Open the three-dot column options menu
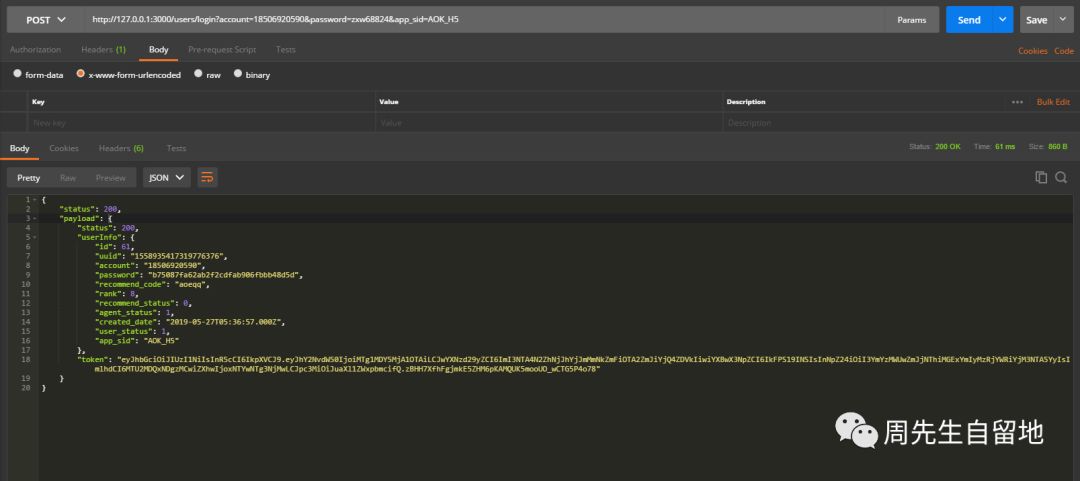 pyautogui.click(x=1017, y=102)
